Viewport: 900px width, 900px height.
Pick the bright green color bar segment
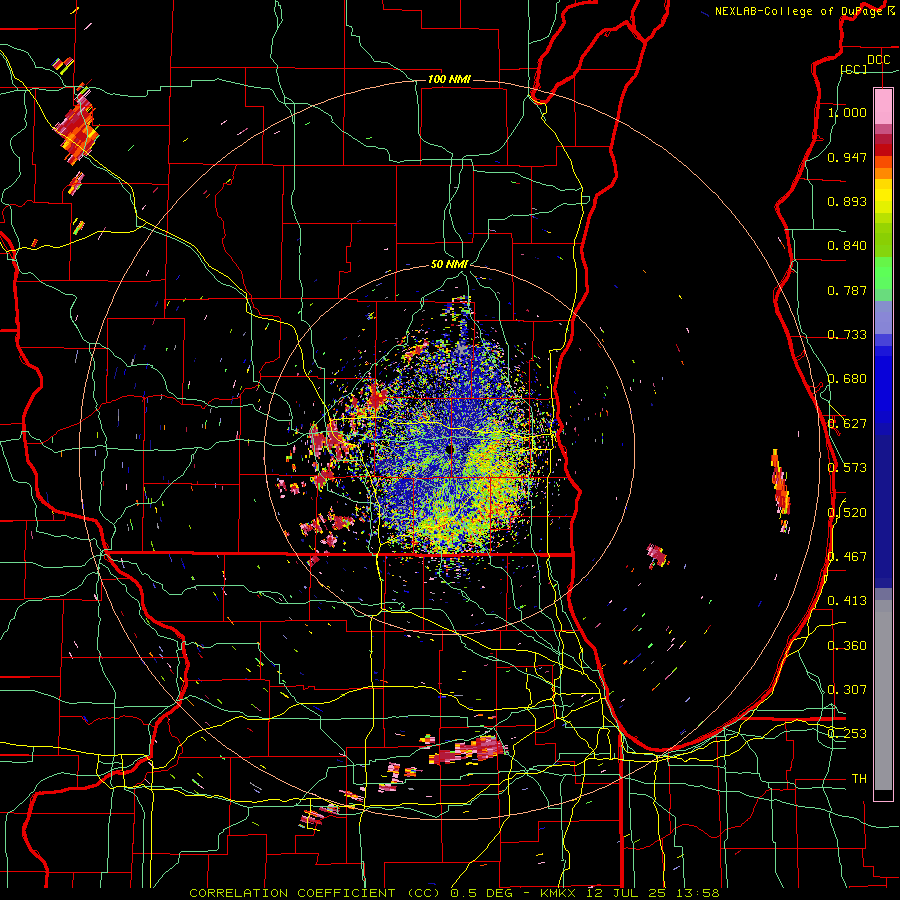click(x=883, y=273)
